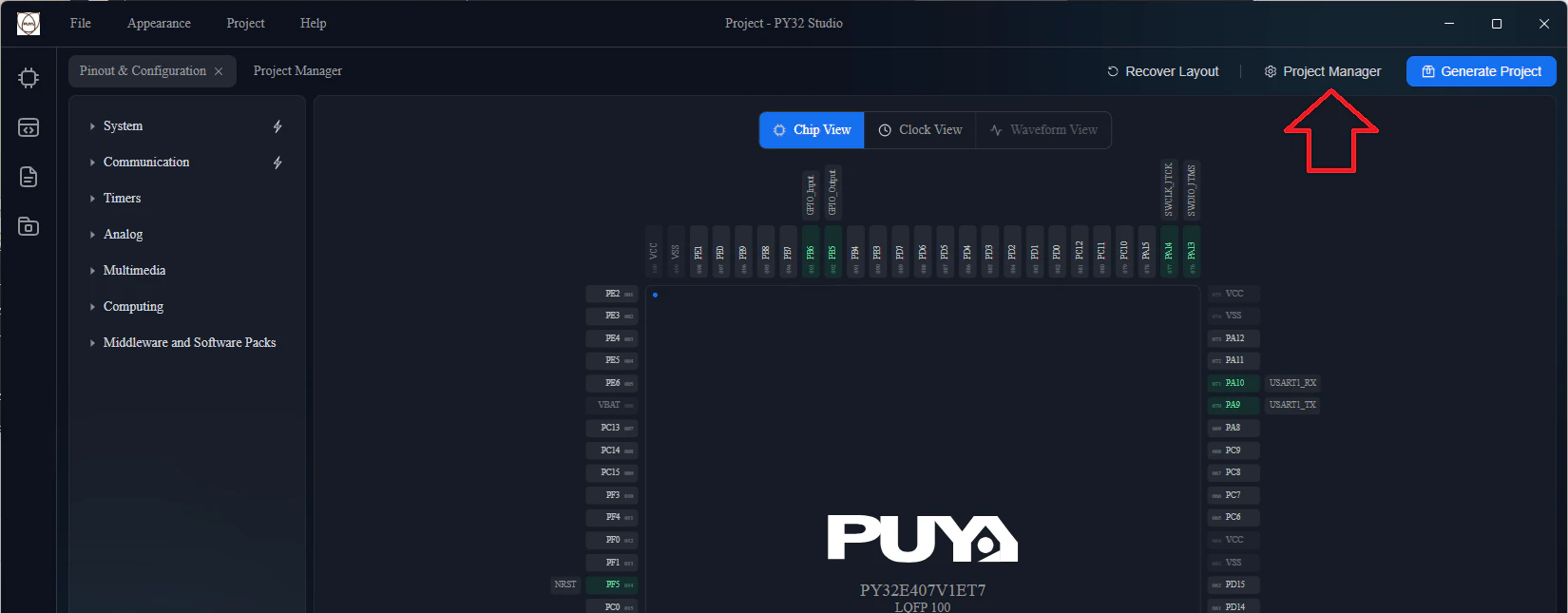The width and height of the screenshot is (1568, 613).
Task: Select pin PA10 on the chip
Action: tap(1233, 383)
